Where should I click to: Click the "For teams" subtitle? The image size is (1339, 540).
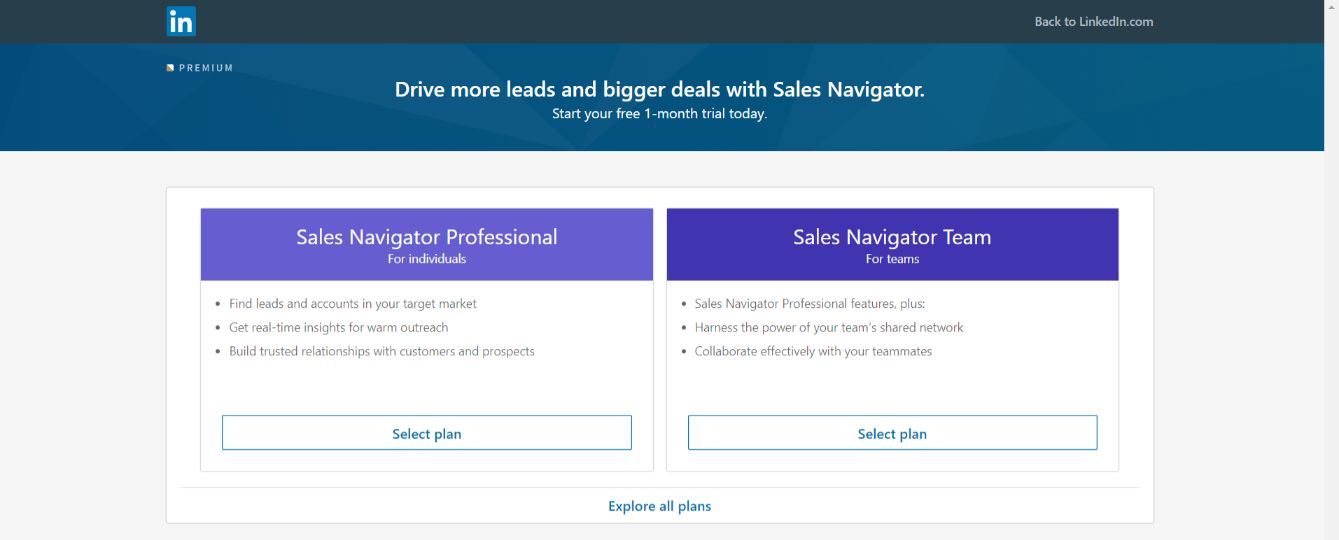pyautogui.click(x=892, y=259)
